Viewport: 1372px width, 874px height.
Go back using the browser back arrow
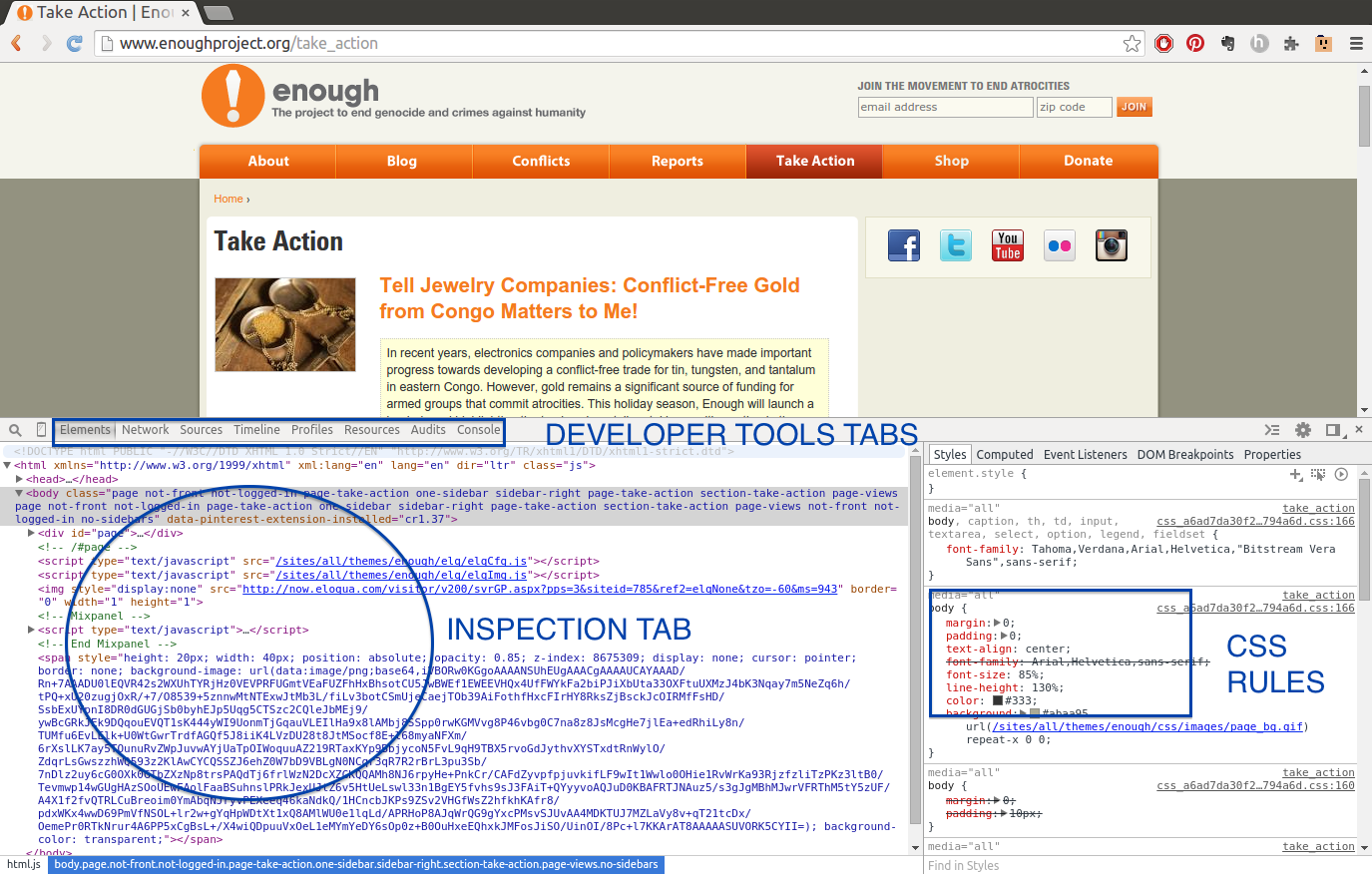(16, 43)
